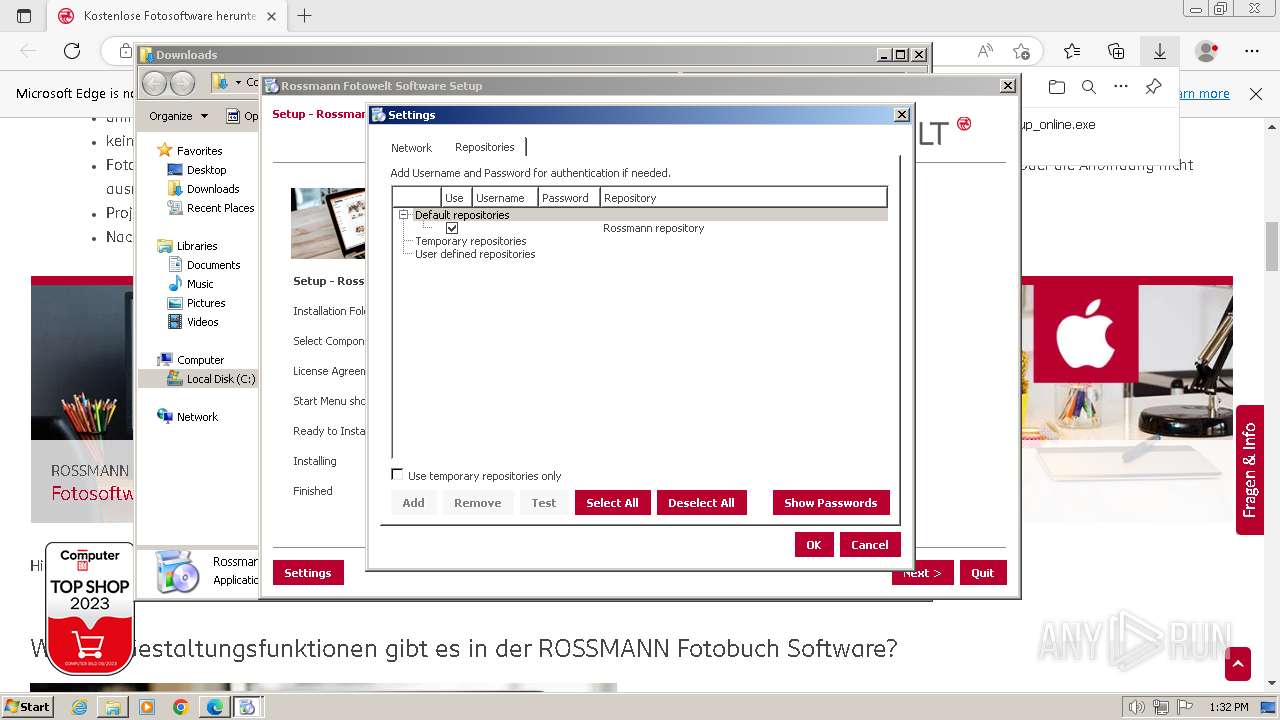
Task: Click the Username column header
Action: coord(504,198)
